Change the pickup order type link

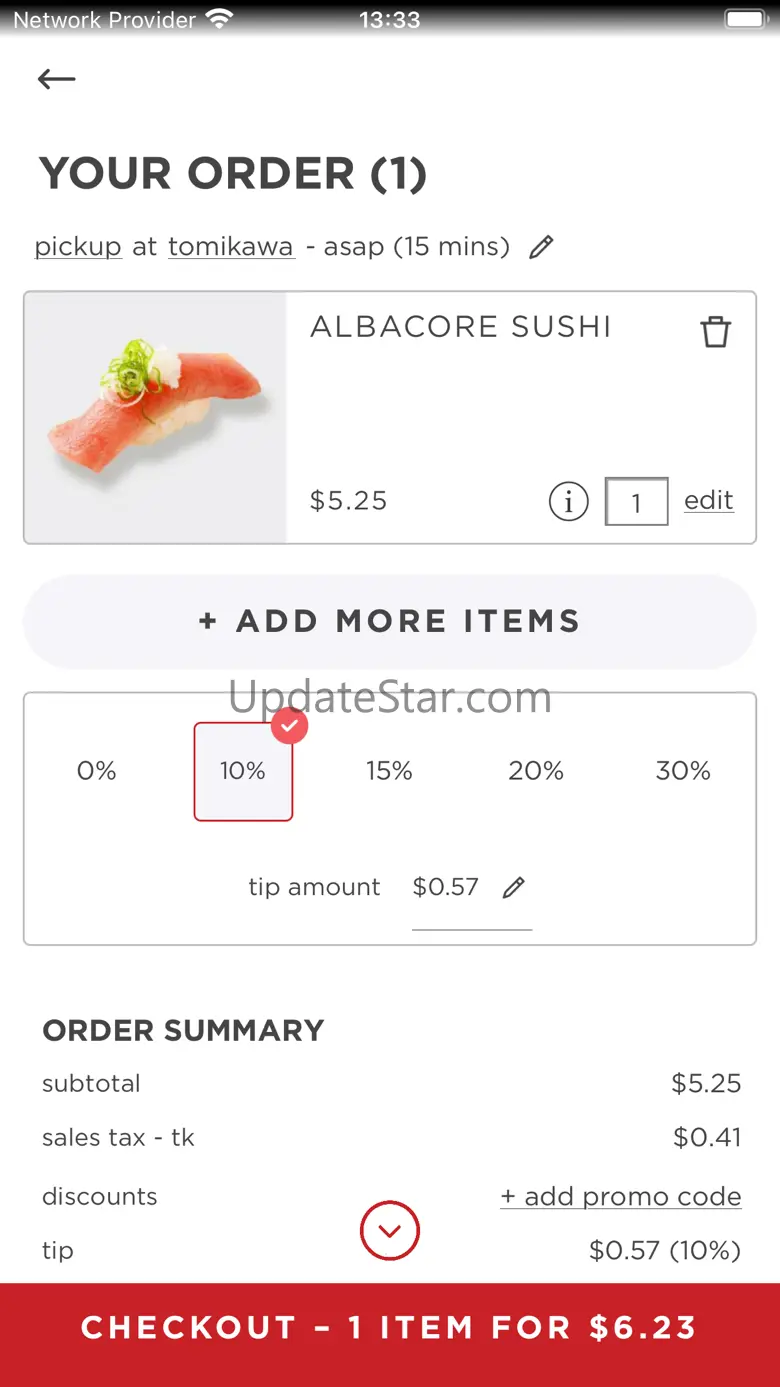coord(78,246)
